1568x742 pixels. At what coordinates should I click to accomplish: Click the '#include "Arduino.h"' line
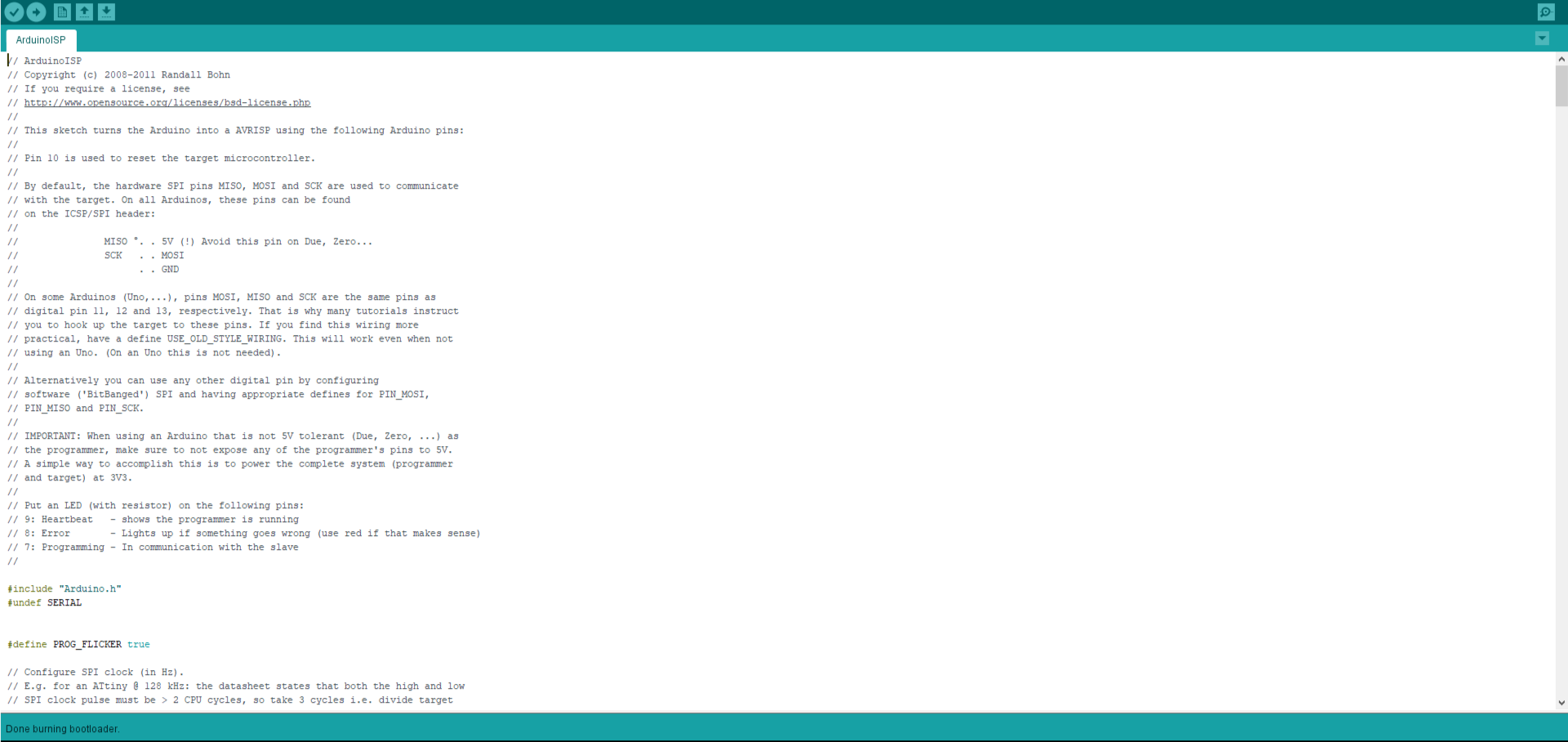65,589
